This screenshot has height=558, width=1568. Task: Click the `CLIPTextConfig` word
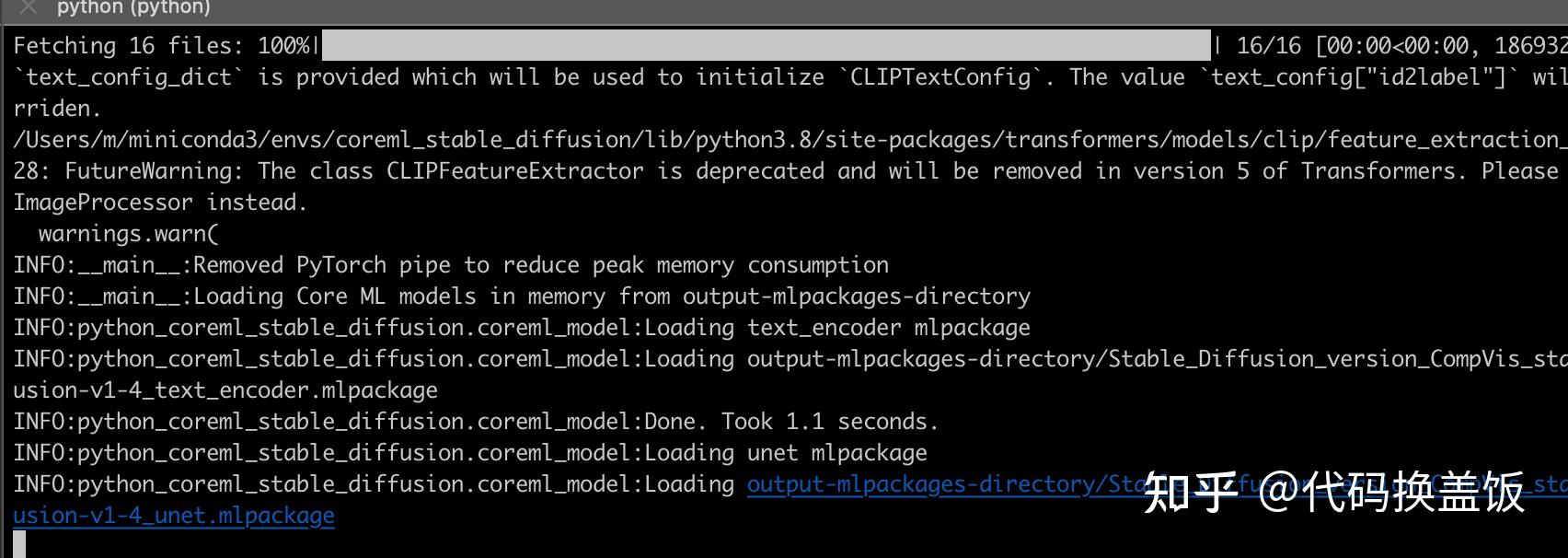coord(945,77)
